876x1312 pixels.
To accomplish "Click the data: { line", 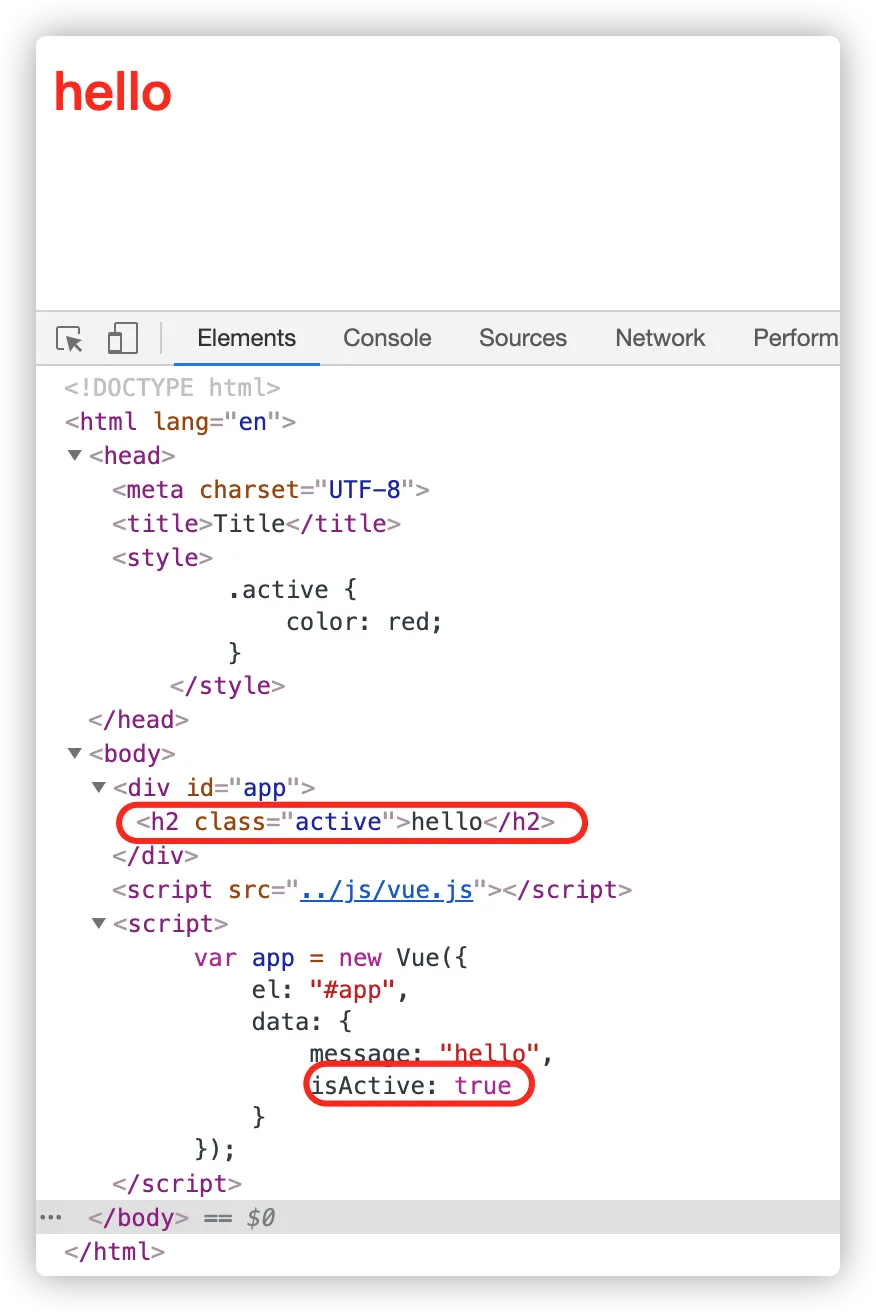I will (301, 1023).
